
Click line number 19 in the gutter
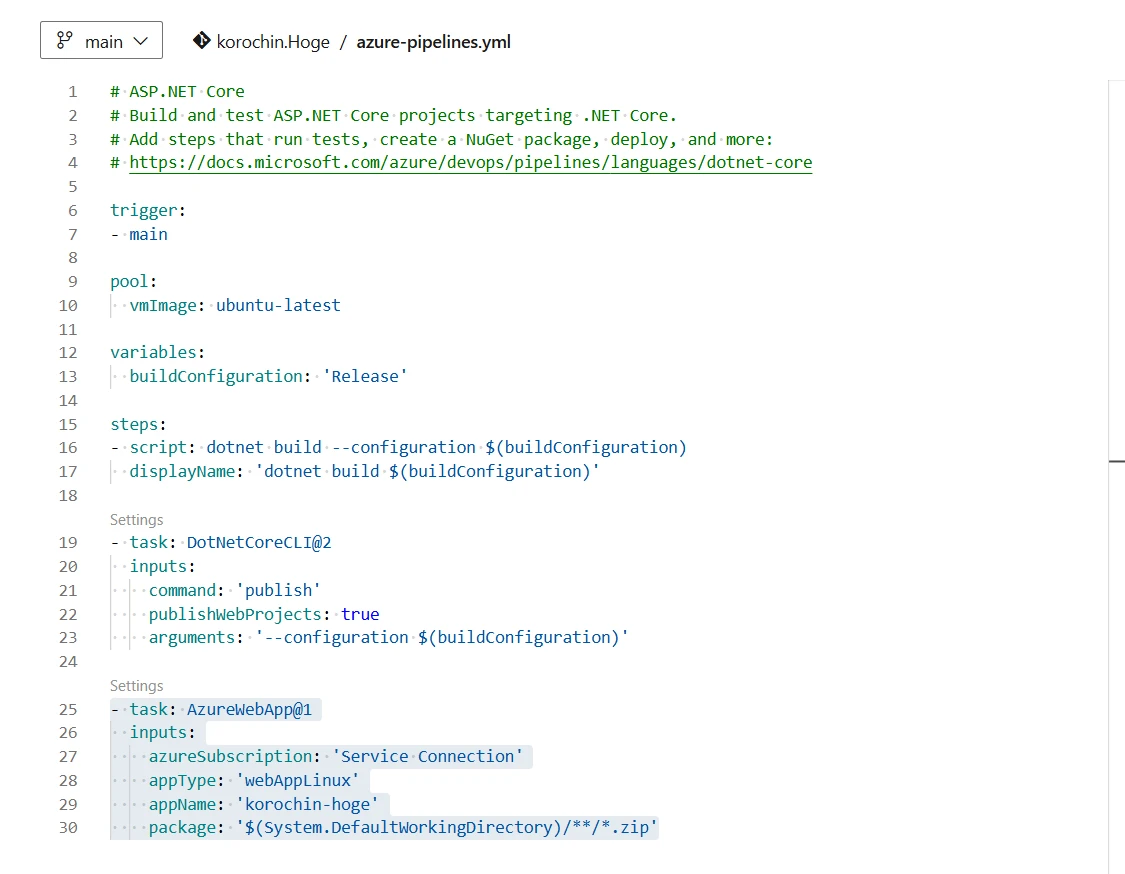(x=68, y=543)
